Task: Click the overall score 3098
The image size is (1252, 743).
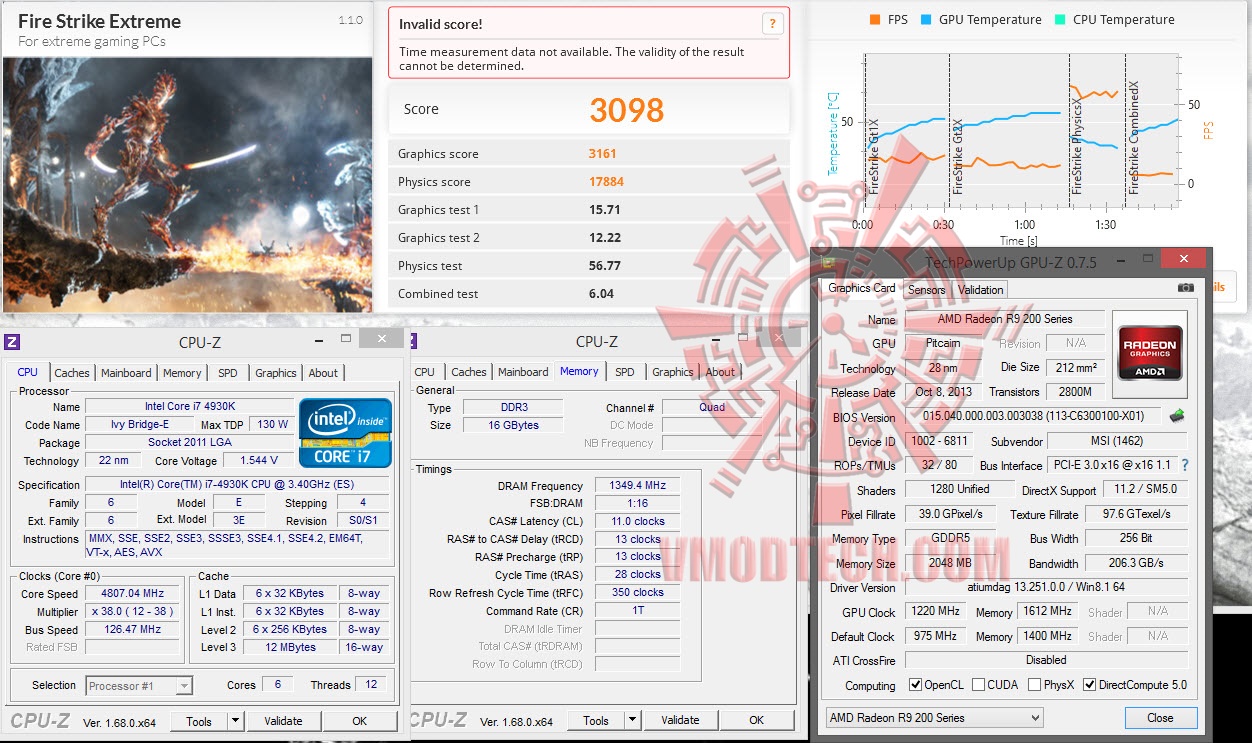Action: tap(627, 110)
